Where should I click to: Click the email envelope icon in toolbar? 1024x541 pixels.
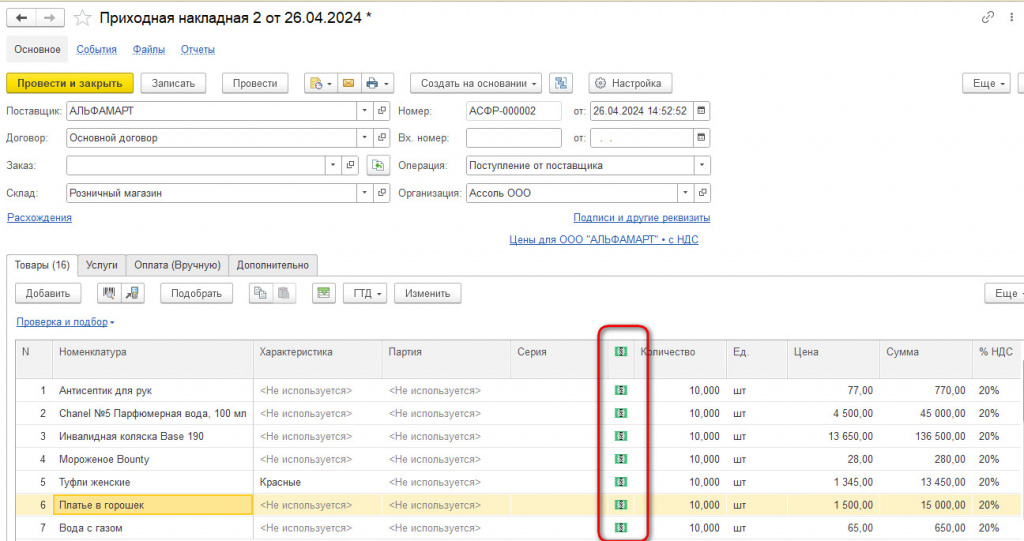pyautogui.click(x=348, y=83)
